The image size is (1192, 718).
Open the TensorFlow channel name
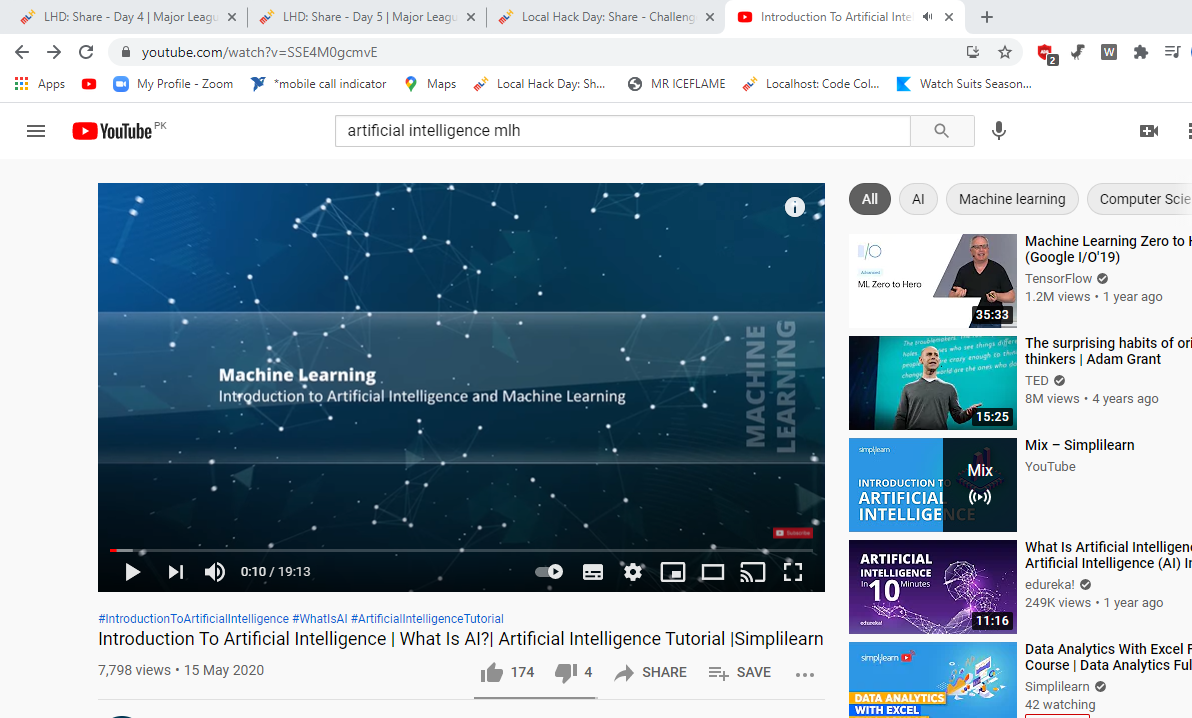1058,278
